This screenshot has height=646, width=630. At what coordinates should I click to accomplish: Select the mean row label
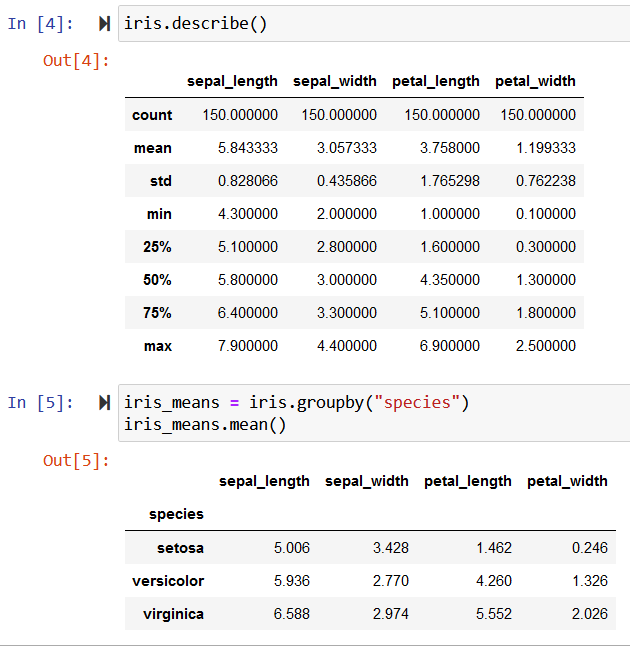153,148
